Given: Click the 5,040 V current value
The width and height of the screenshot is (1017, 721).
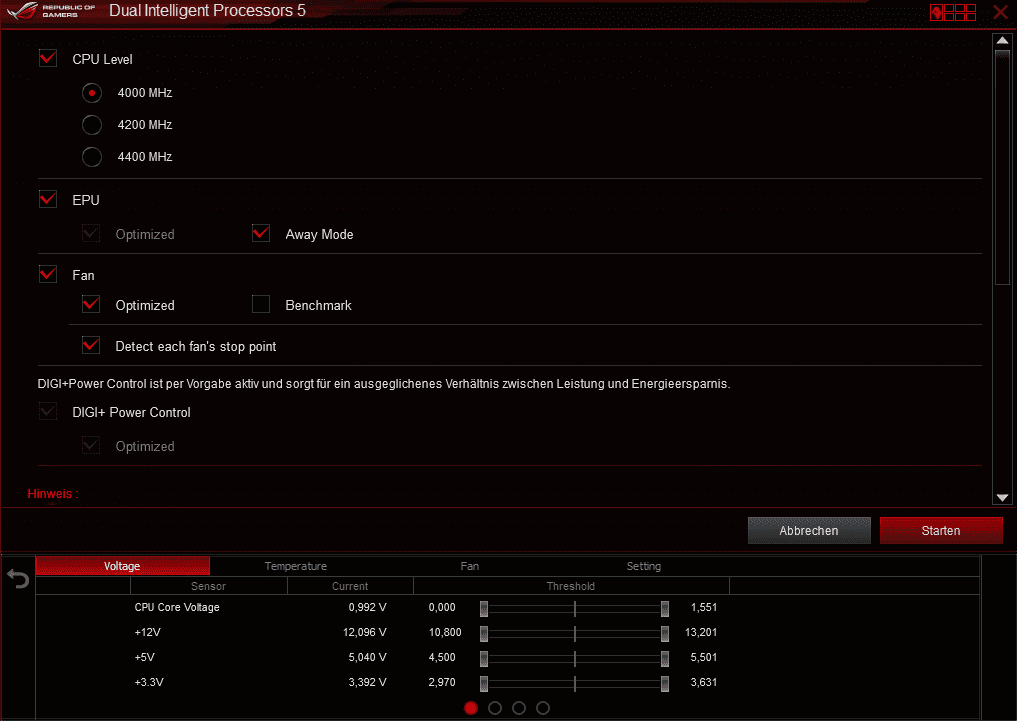Looking at the screenshot, I should point(367,657).
